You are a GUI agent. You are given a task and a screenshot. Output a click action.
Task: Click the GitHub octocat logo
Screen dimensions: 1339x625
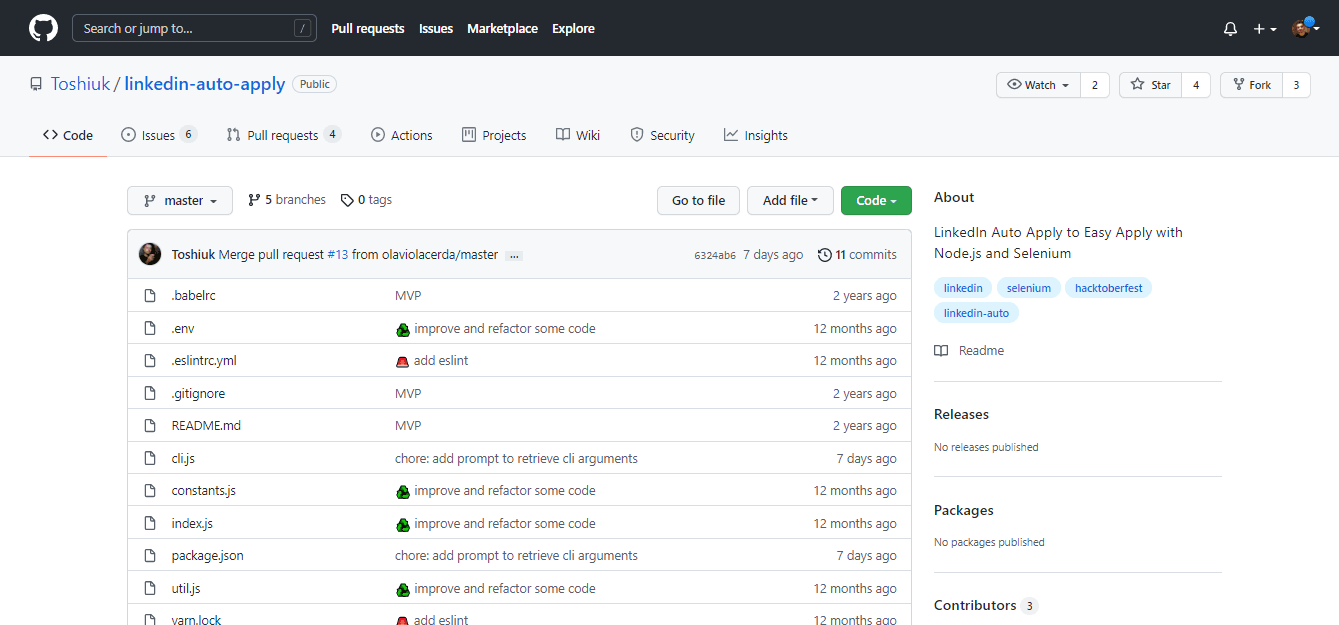pyautogui.click(x=43, y=28)
